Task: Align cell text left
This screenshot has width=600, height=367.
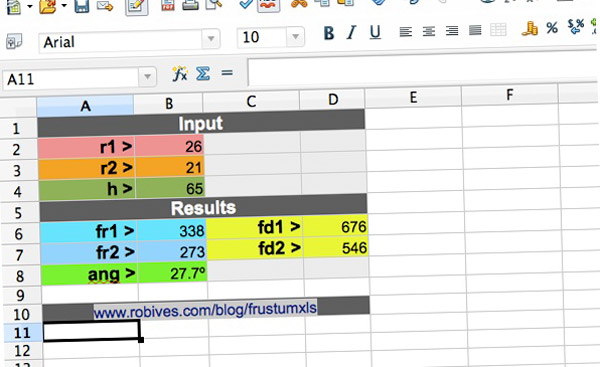Action: pos(406,31)
